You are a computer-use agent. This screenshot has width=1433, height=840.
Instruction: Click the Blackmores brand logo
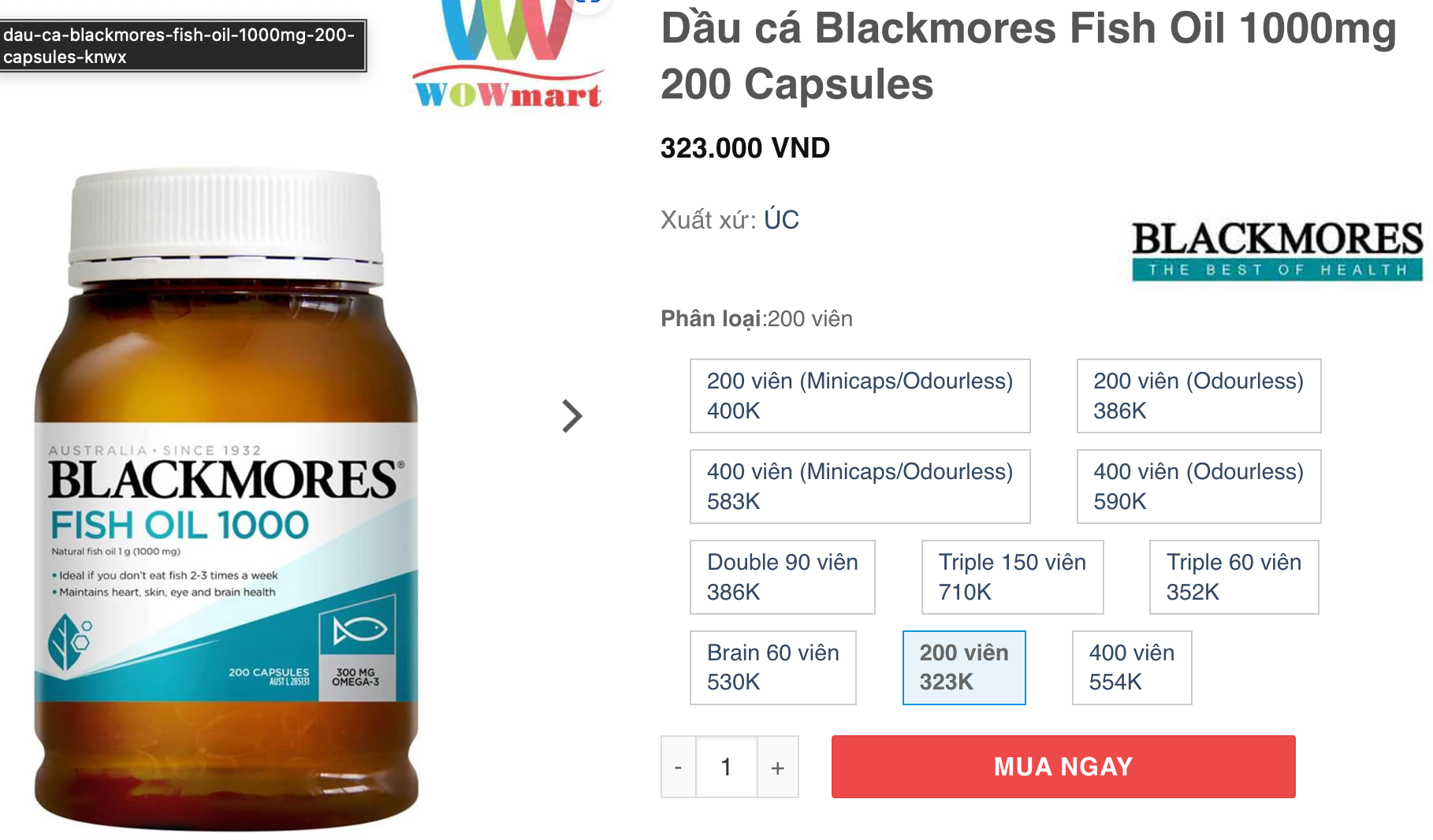[1277, 251]
